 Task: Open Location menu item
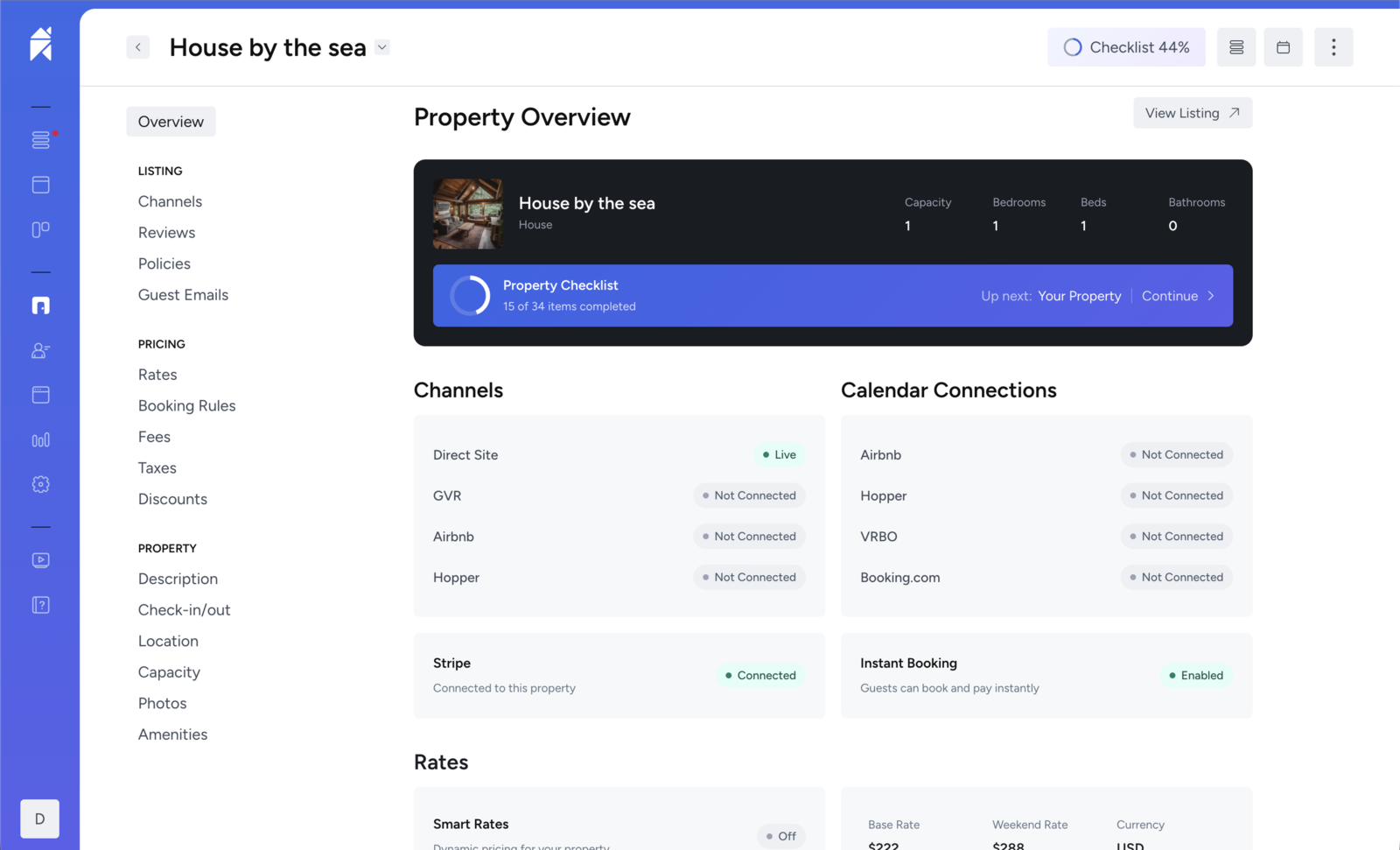(168, 642)
